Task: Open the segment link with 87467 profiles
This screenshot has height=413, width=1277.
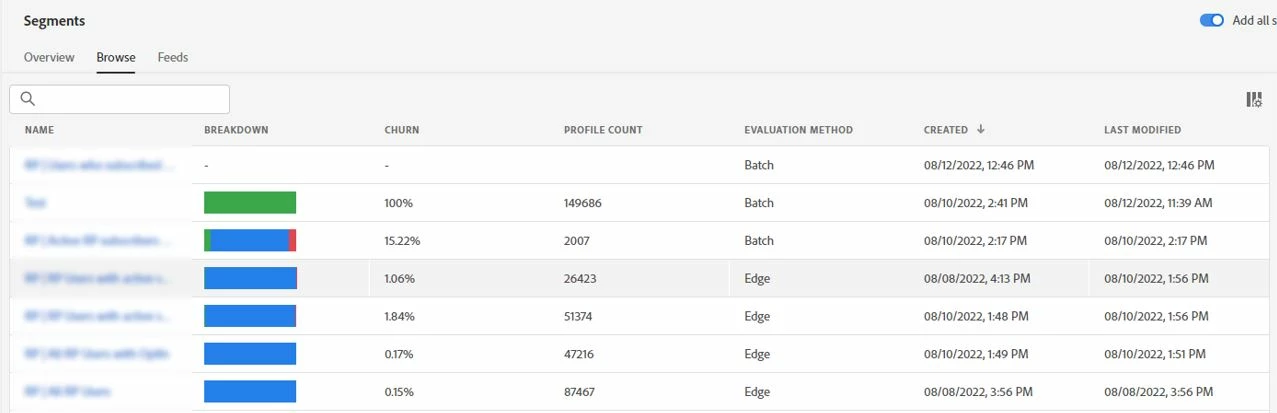Action: tap(68, 392)
